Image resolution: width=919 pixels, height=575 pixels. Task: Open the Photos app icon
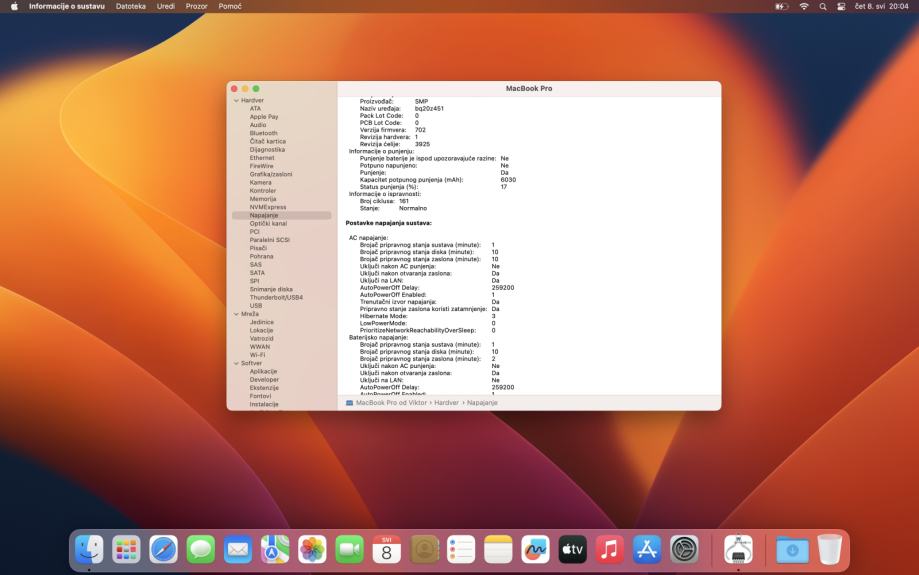[x=312, y=549]
